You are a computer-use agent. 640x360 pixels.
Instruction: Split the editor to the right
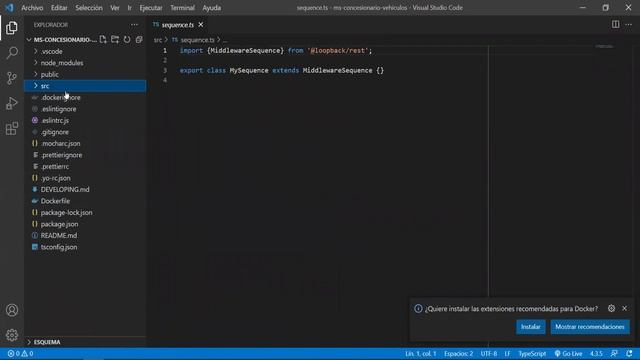tap(616, 24)
